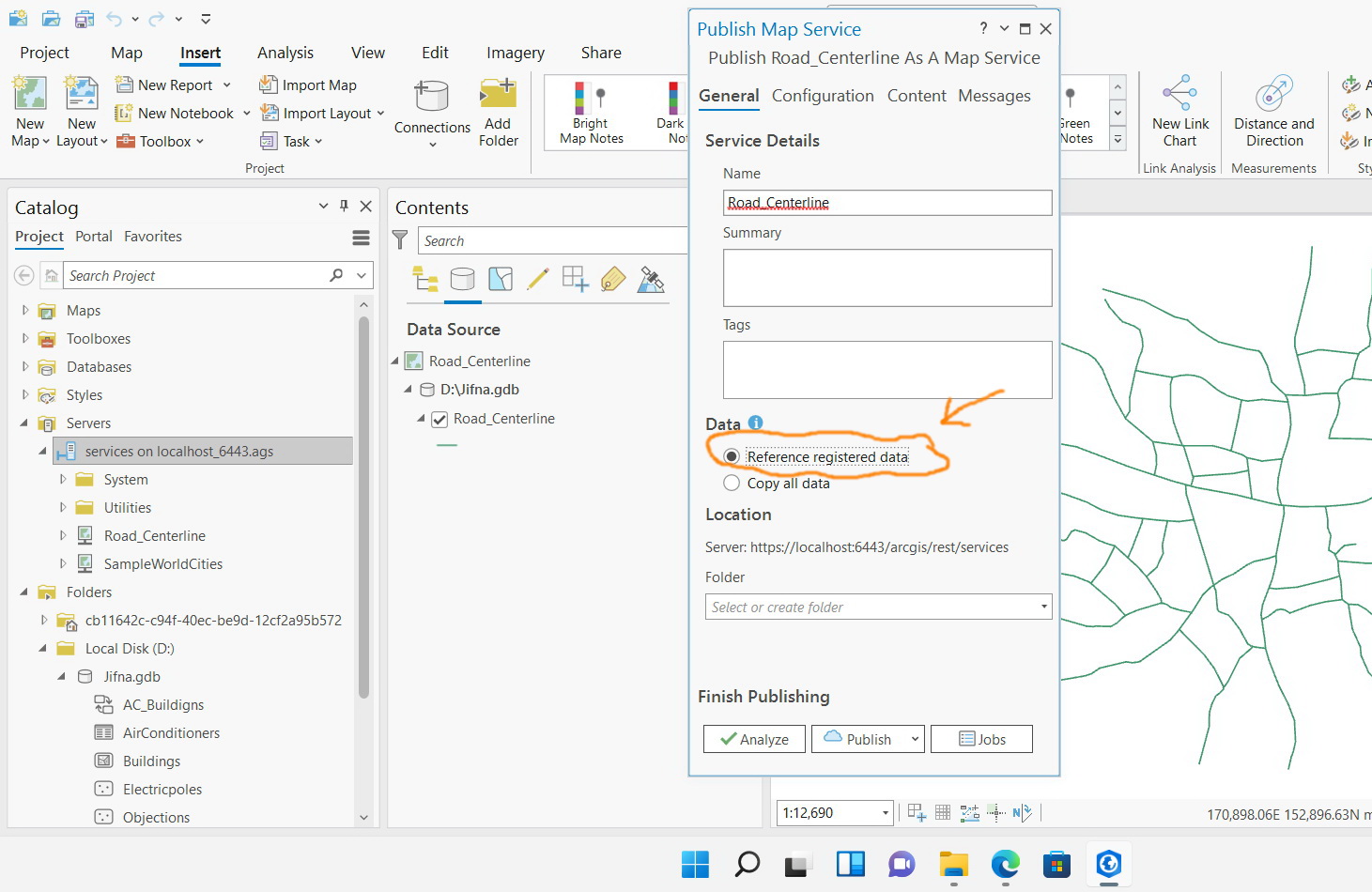Screen dimensions: 1372x892
Task: Switch to the Configuration tab
Action: pos(823,95)
